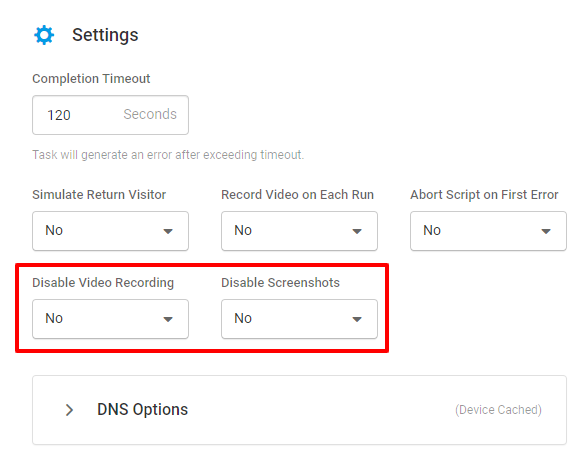584x459 pixels.
Task: Click the Completion Timeout value field
Action: pos(110,115)
